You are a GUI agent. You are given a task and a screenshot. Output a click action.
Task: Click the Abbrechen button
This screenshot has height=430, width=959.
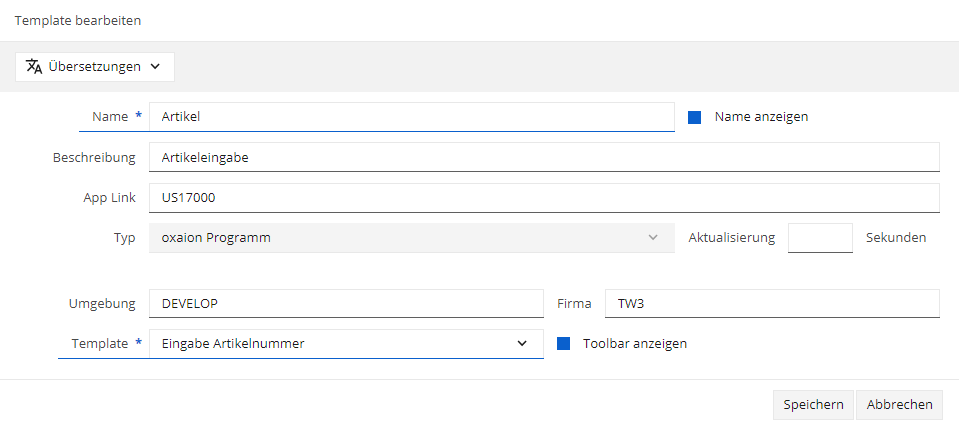[x=900, y=405]
